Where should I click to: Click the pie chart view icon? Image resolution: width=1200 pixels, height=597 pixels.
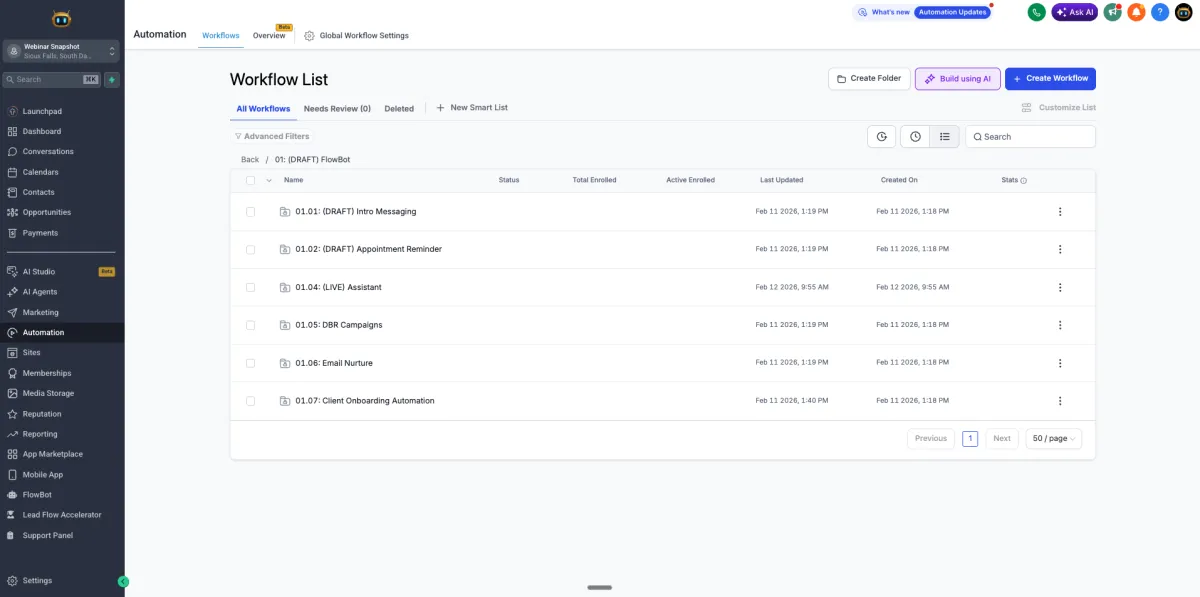(x=881, y=137)
